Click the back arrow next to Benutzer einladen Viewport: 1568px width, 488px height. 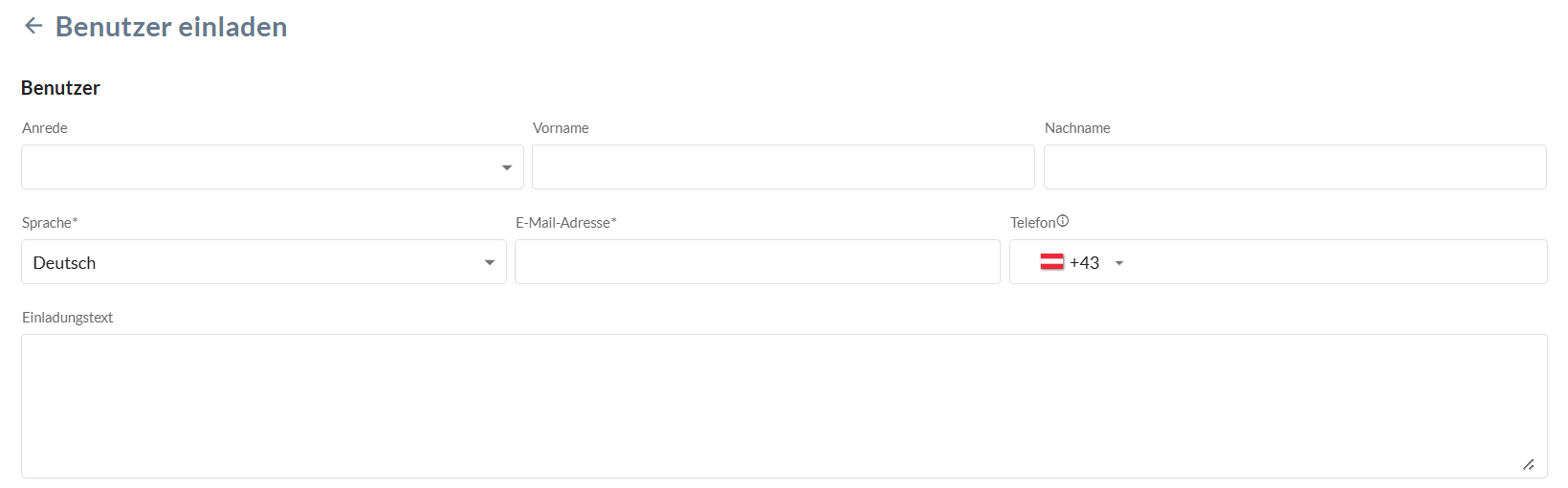click(33, 26)
